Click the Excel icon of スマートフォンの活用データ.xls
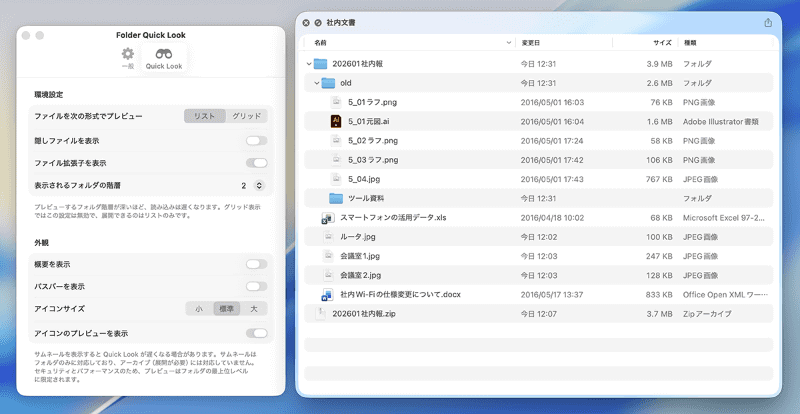Image resolution: width=800 pixels, height=414 pixels. pyautogui.click(x=328, y=217)
